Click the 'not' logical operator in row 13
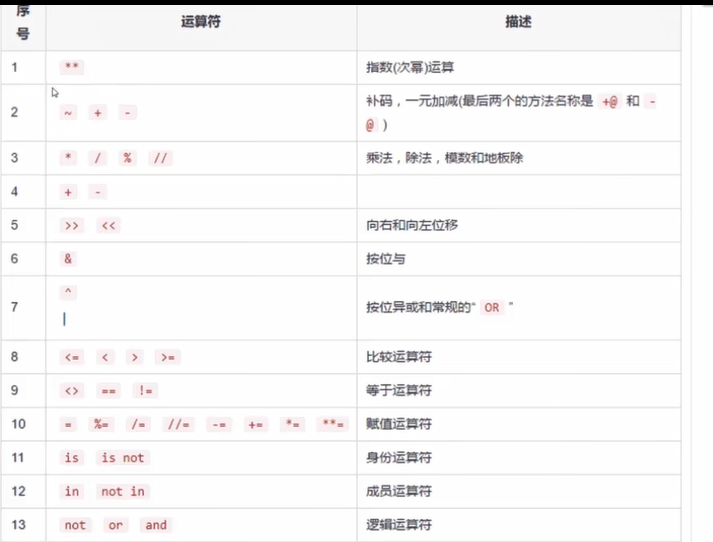 coord(75,525)
